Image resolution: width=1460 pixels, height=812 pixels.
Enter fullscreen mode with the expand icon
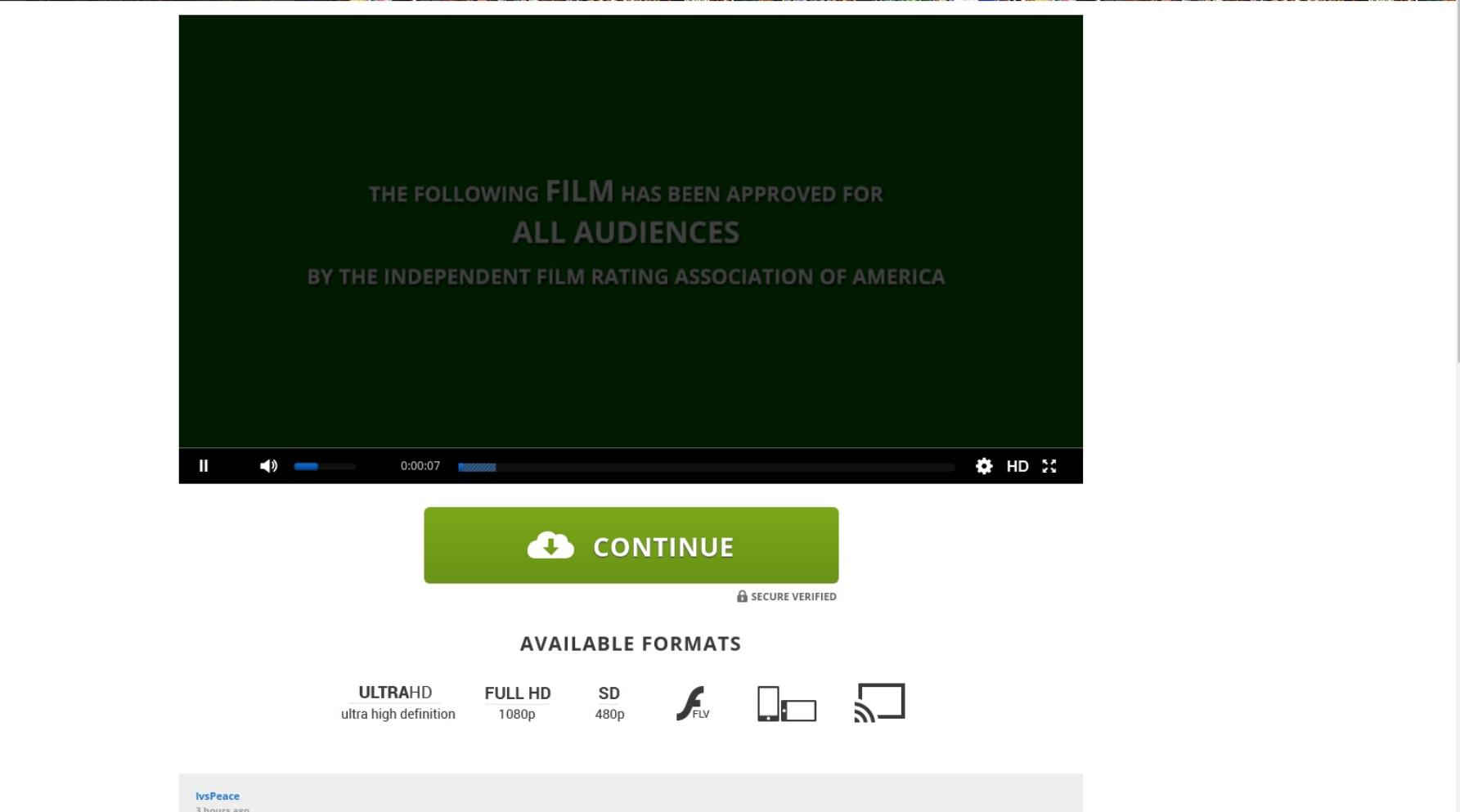pyautogui.click(x=1049, y=466)
